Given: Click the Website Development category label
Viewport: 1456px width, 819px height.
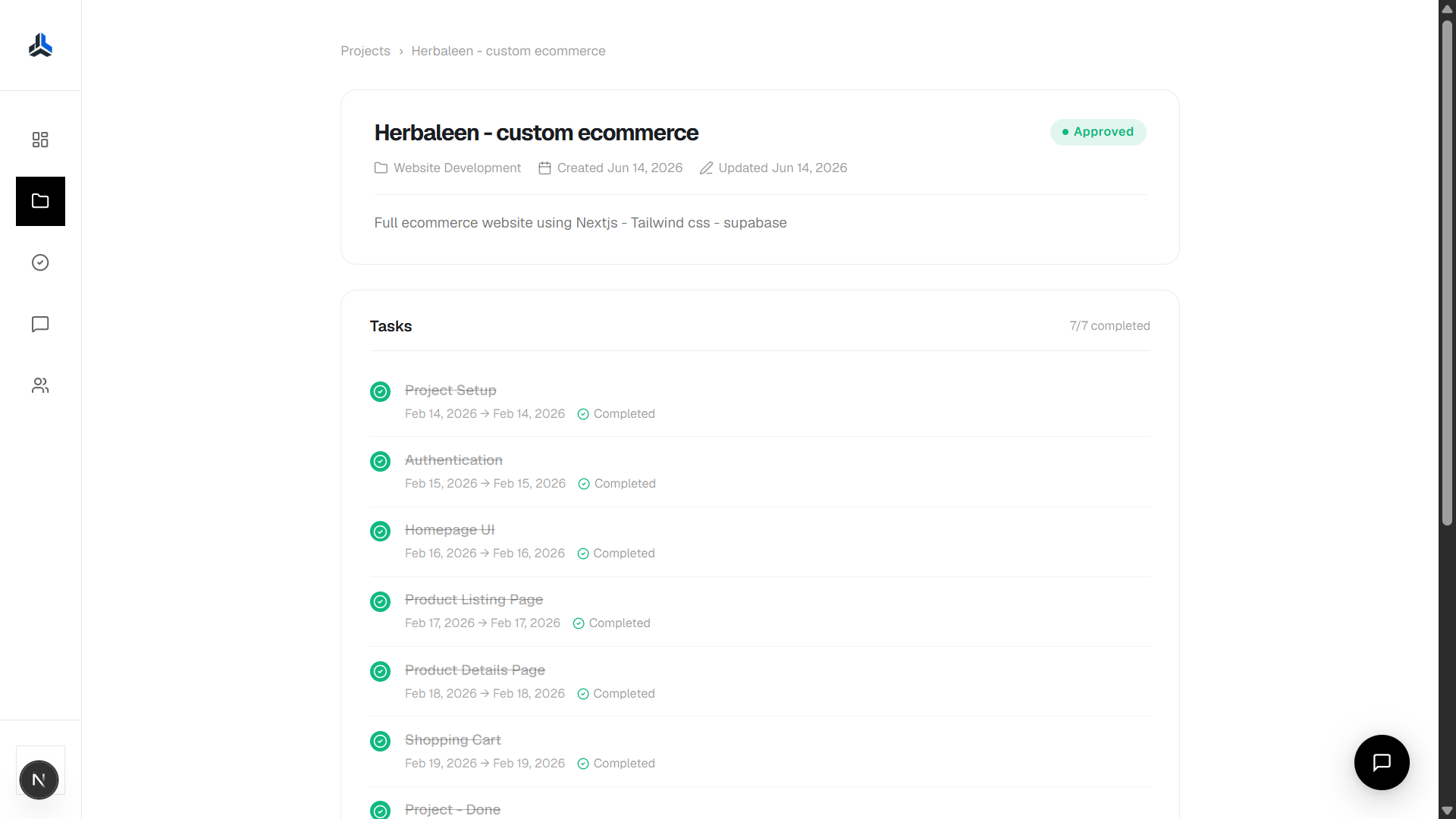Looking at the screenshot, I should tap(457, 168).
